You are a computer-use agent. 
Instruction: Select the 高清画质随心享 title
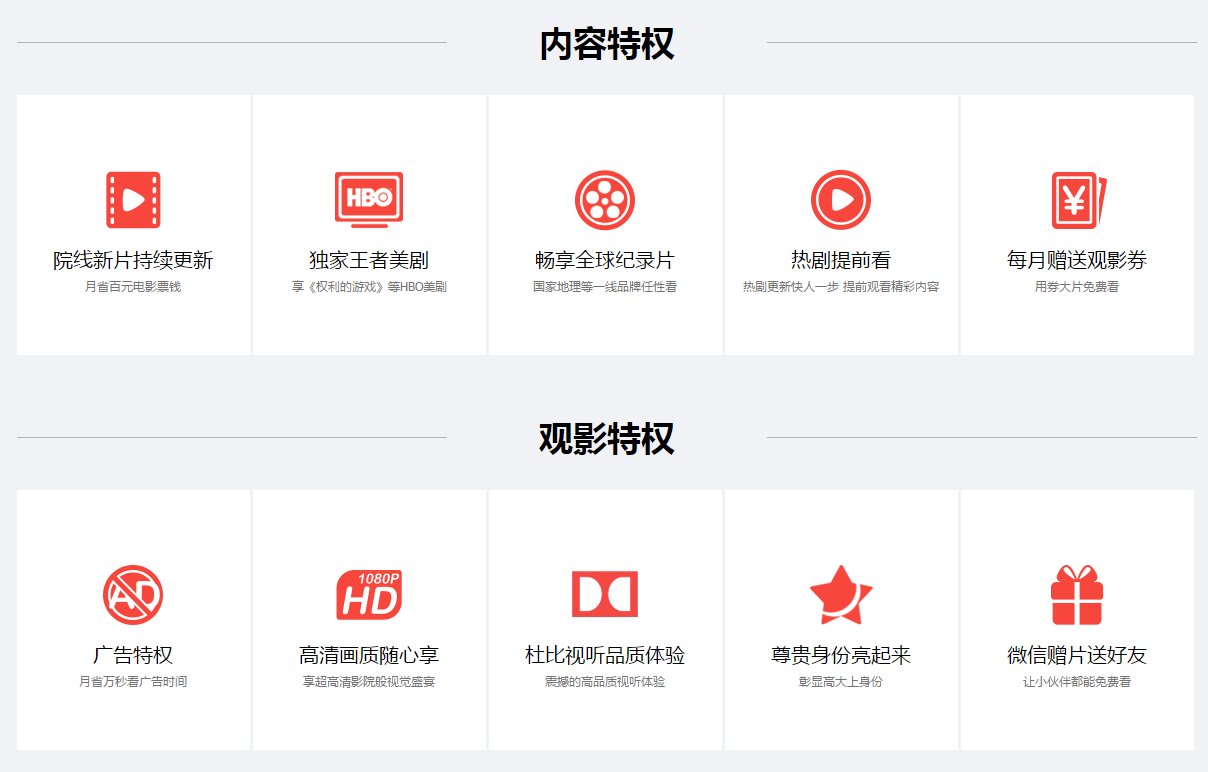tap(369, 656)
